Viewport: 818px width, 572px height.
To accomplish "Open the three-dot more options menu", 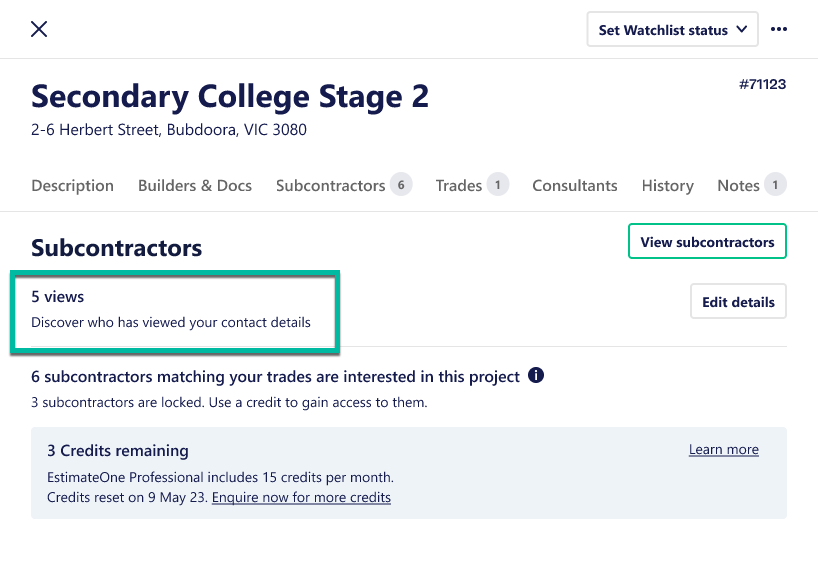I will (x=779, y=29).
